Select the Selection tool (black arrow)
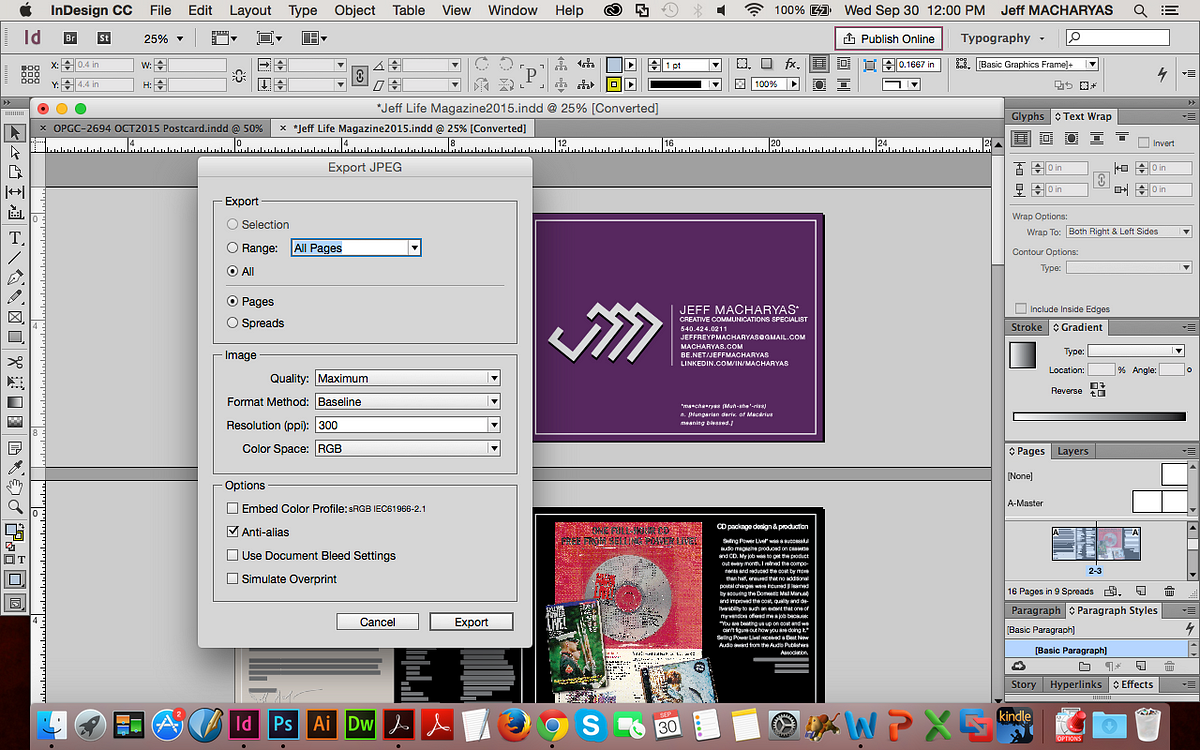Viewport: 1200px width, 750px height. pyautogui.click(x=15, y=132)
